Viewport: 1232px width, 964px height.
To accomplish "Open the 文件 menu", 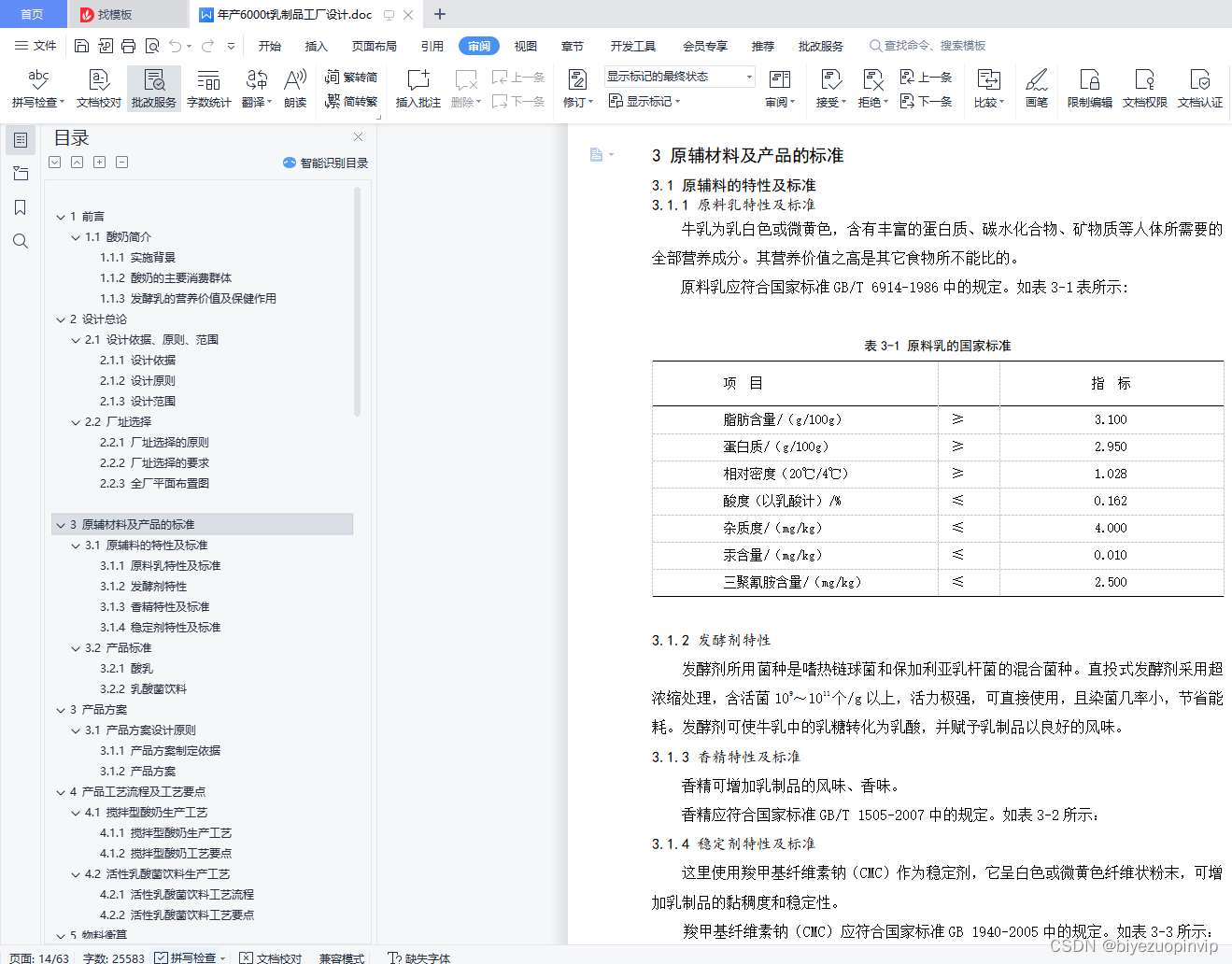I will 35,46.
